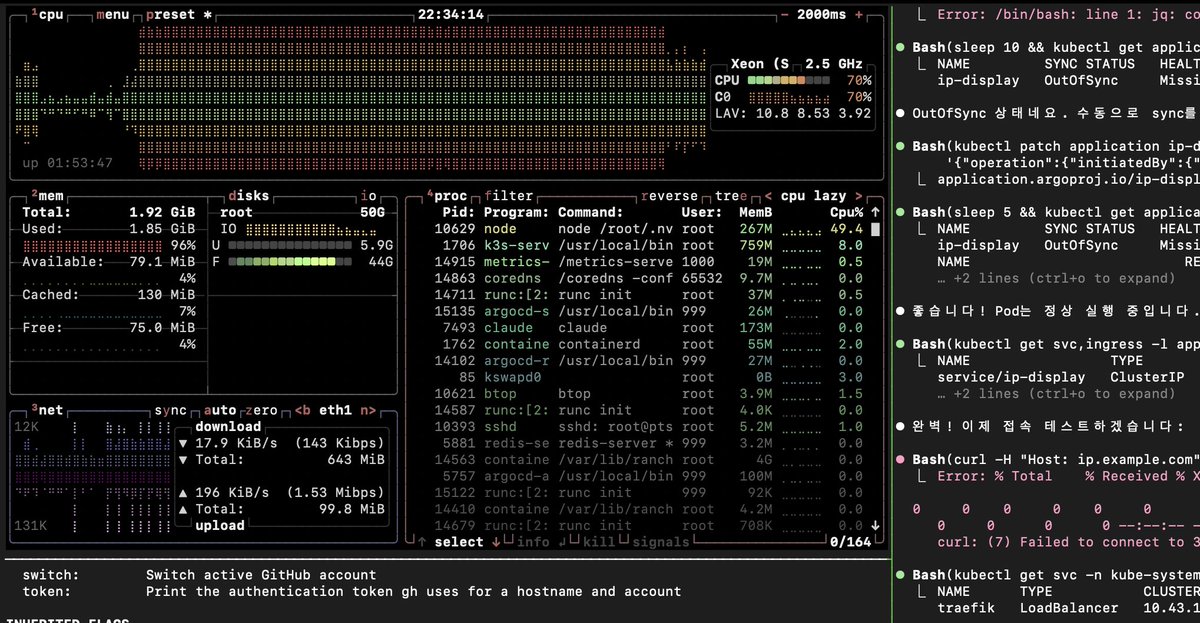This screenshot has height=623, width=1200.
Task: Click the root disk used (U) bar
Action: coord(290,245)
